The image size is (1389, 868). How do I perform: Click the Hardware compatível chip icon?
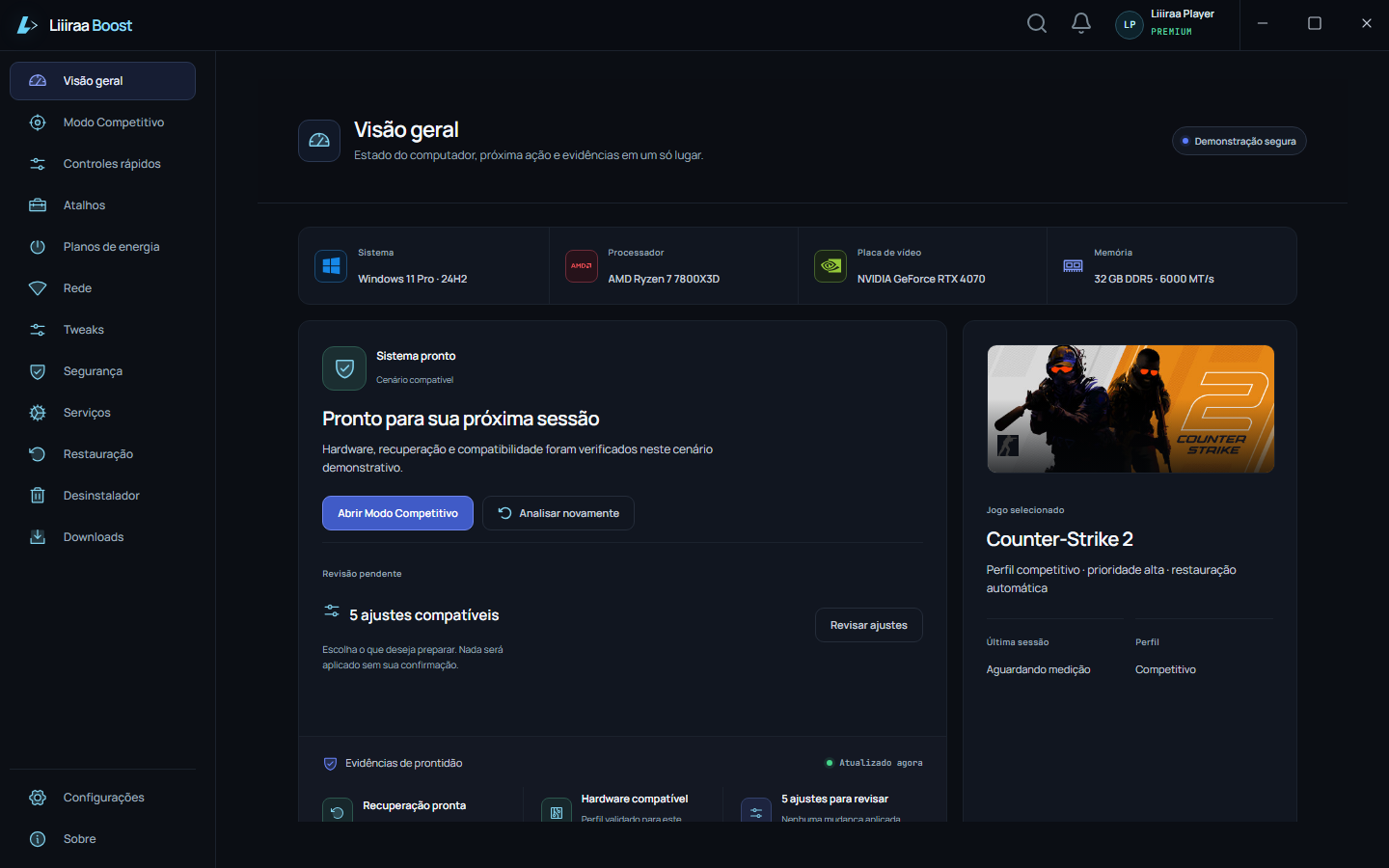(557, 811)
